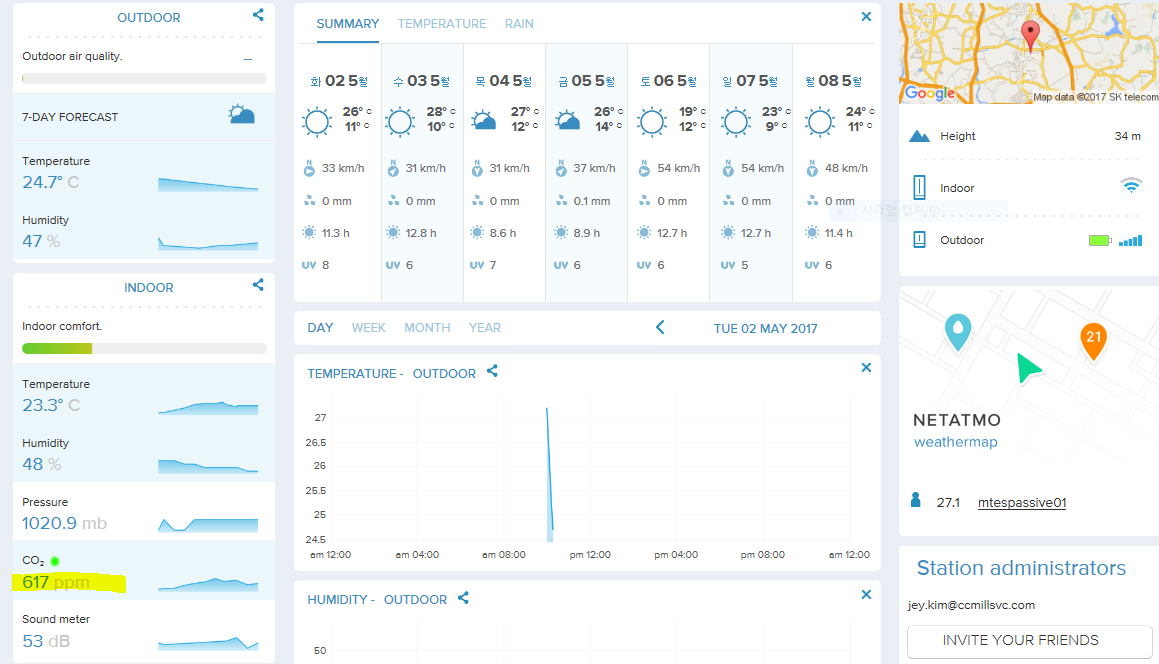1159x664 pixels.
Task: Click the blue raindrop map marker
Action: click(x=958, y=330)
